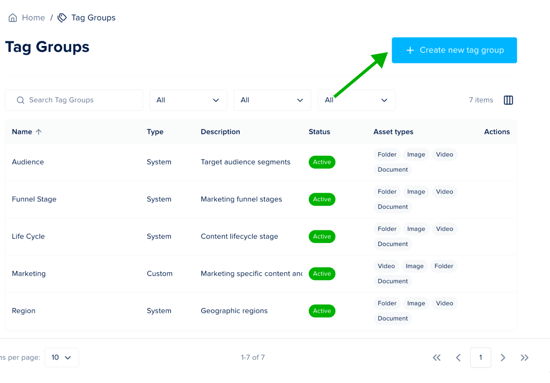
Task: Click the 7 items count label
Action: click(x=481, y=100)
